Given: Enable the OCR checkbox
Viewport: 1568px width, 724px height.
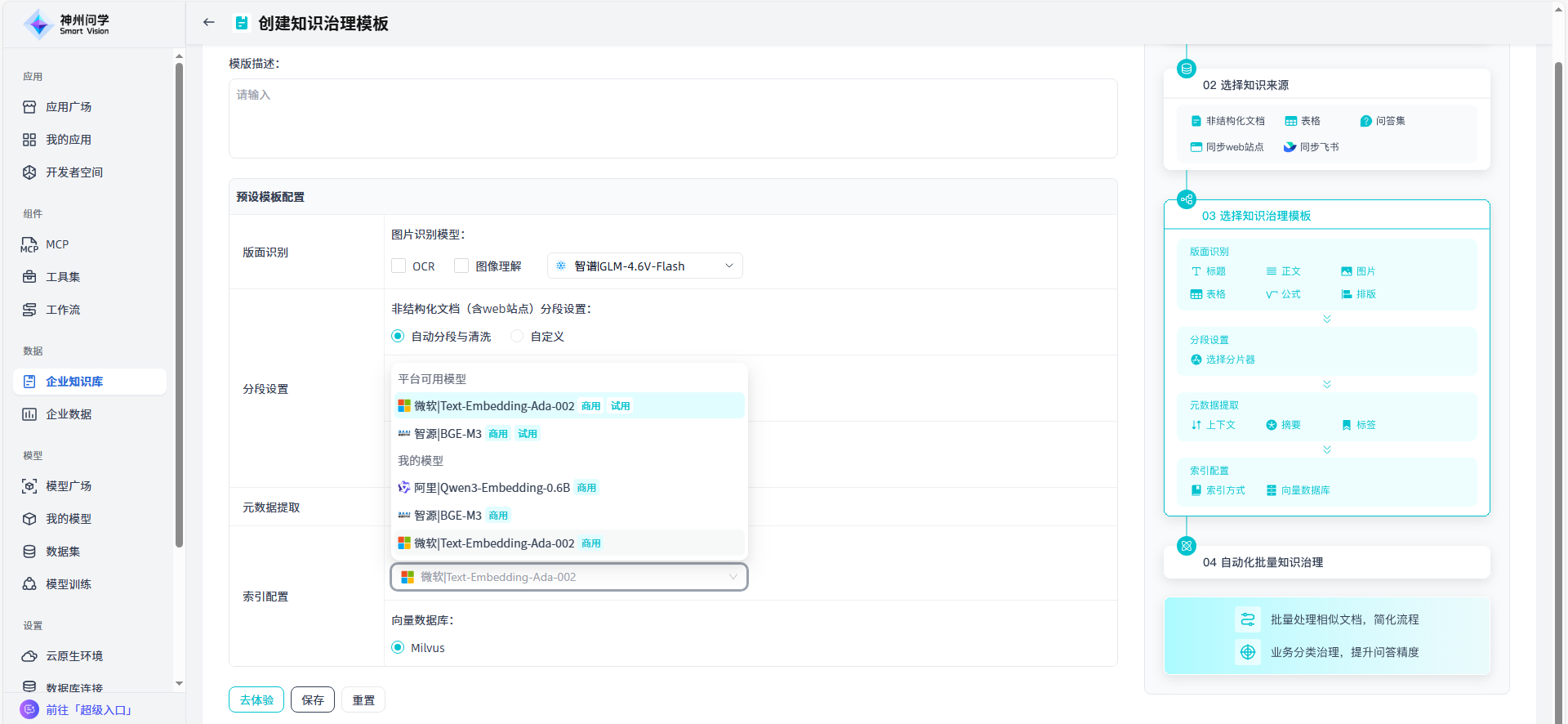Looking at the screenshot, I should pos(399,266).
